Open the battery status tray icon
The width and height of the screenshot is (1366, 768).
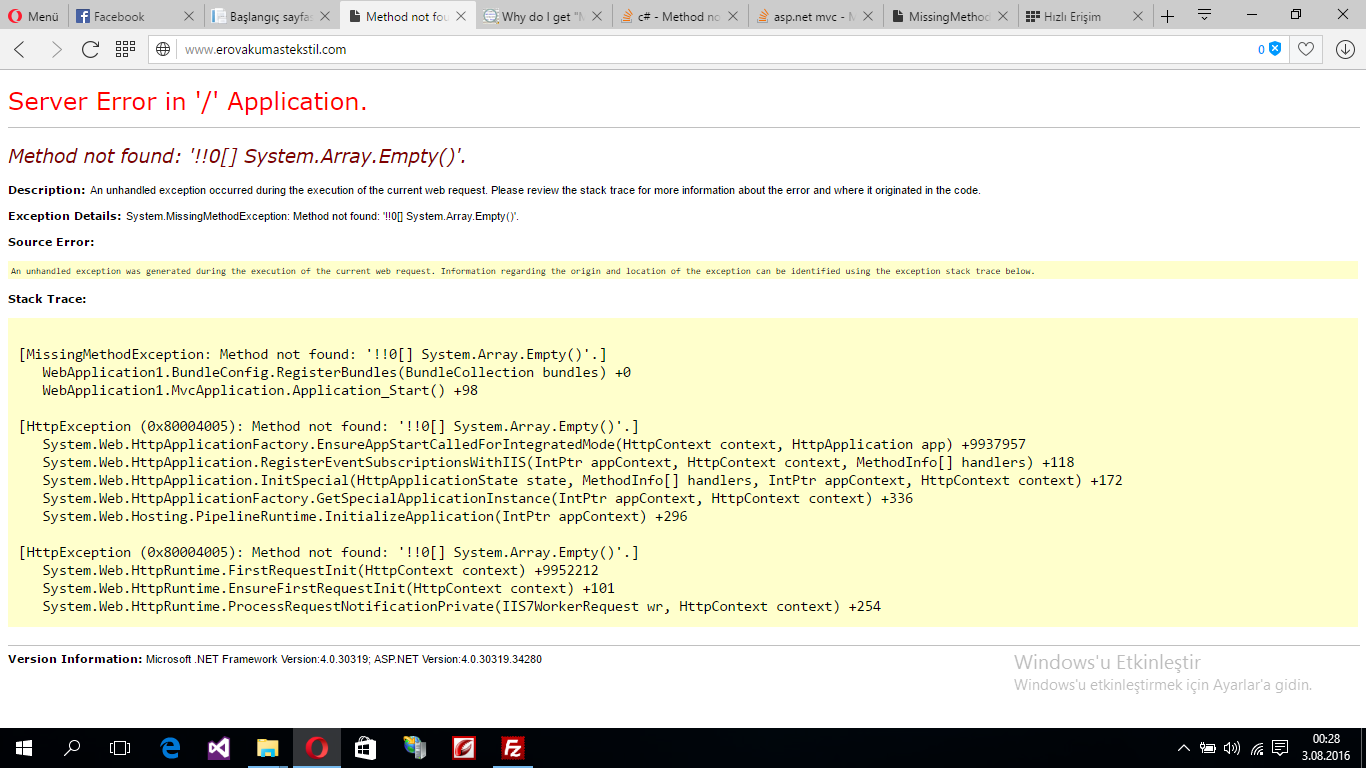pos(1208,748)
